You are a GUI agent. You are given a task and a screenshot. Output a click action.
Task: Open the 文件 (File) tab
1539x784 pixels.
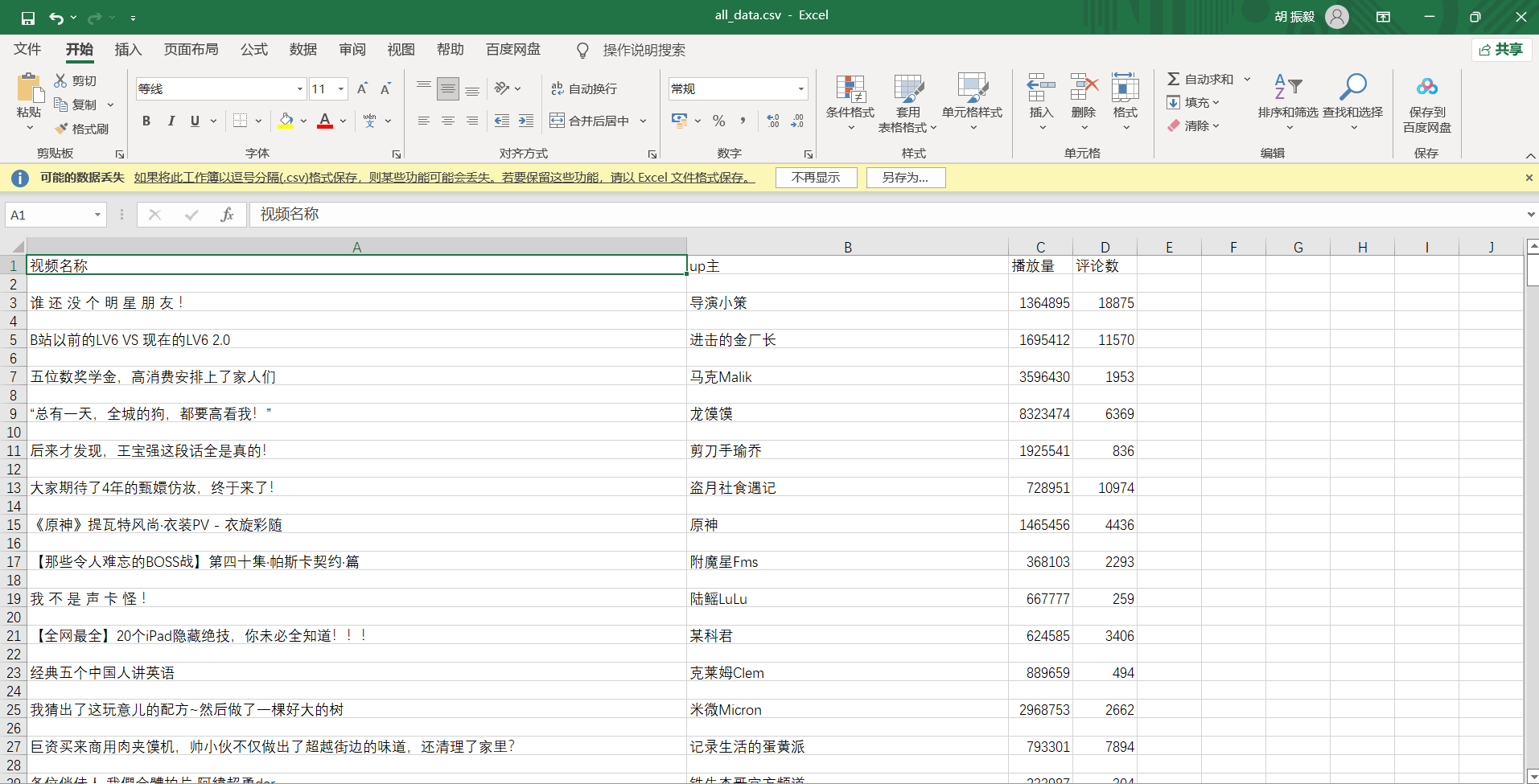click(x=27, y=50)
